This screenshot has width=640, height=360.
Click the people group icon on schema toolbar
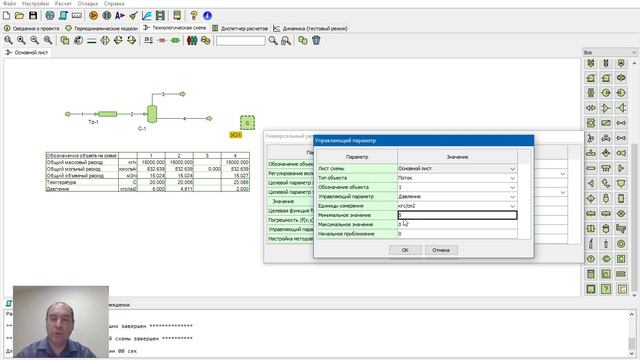point(192,40)
